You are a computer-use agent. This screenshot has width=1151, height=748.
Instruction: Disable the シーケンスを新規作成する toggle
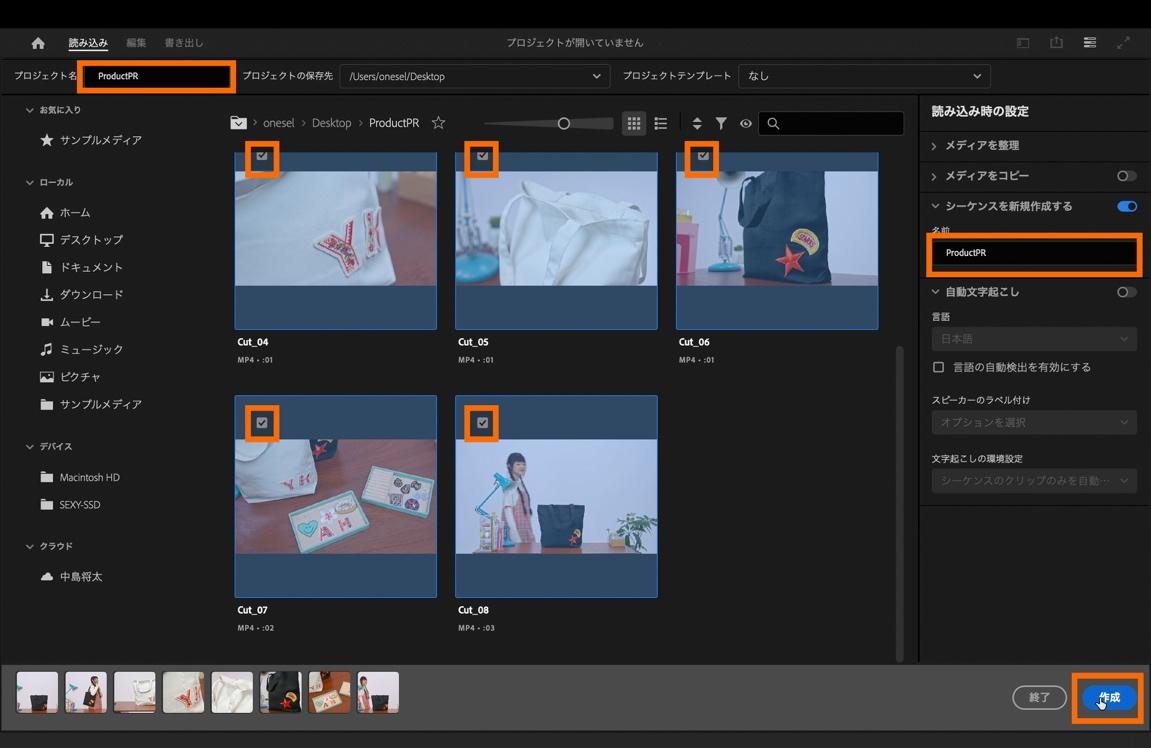1126,206
